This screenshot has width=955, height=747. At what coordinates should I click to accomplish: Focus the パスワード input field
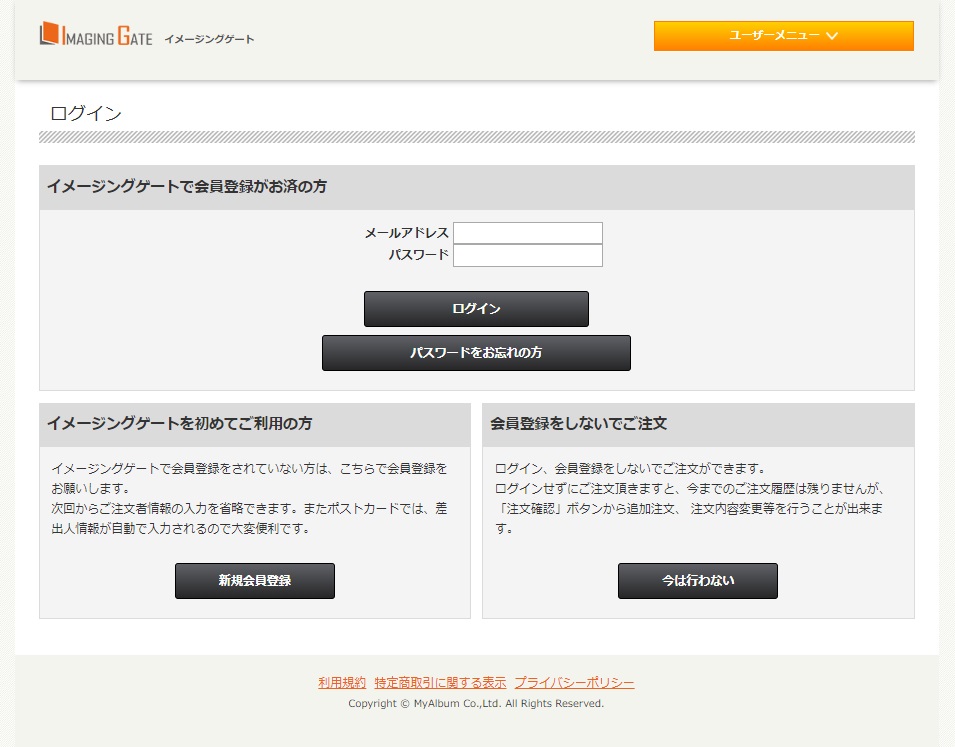[x=527, y=256]
